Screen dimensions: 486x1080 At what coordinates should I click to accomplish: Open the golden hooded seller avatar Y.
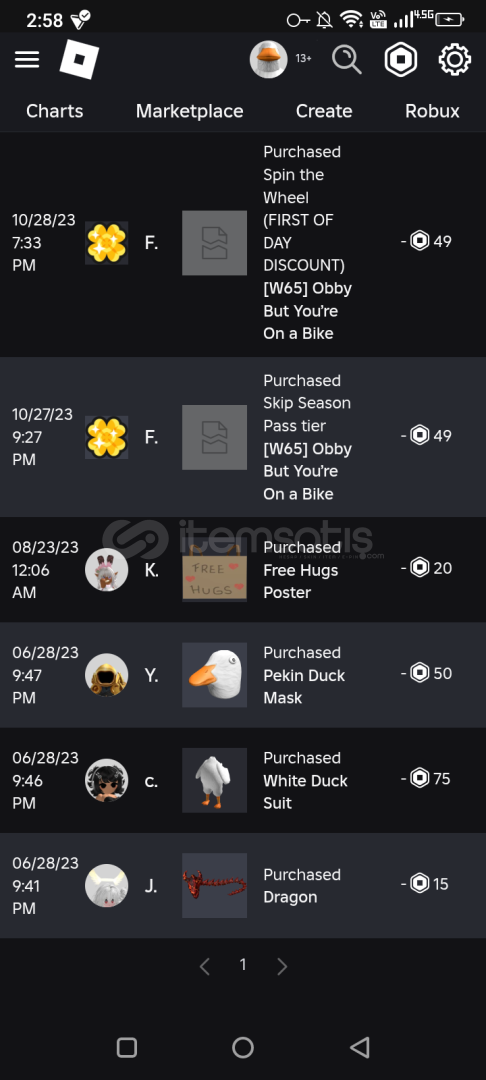pyautogui.click(x=107, y=675)
